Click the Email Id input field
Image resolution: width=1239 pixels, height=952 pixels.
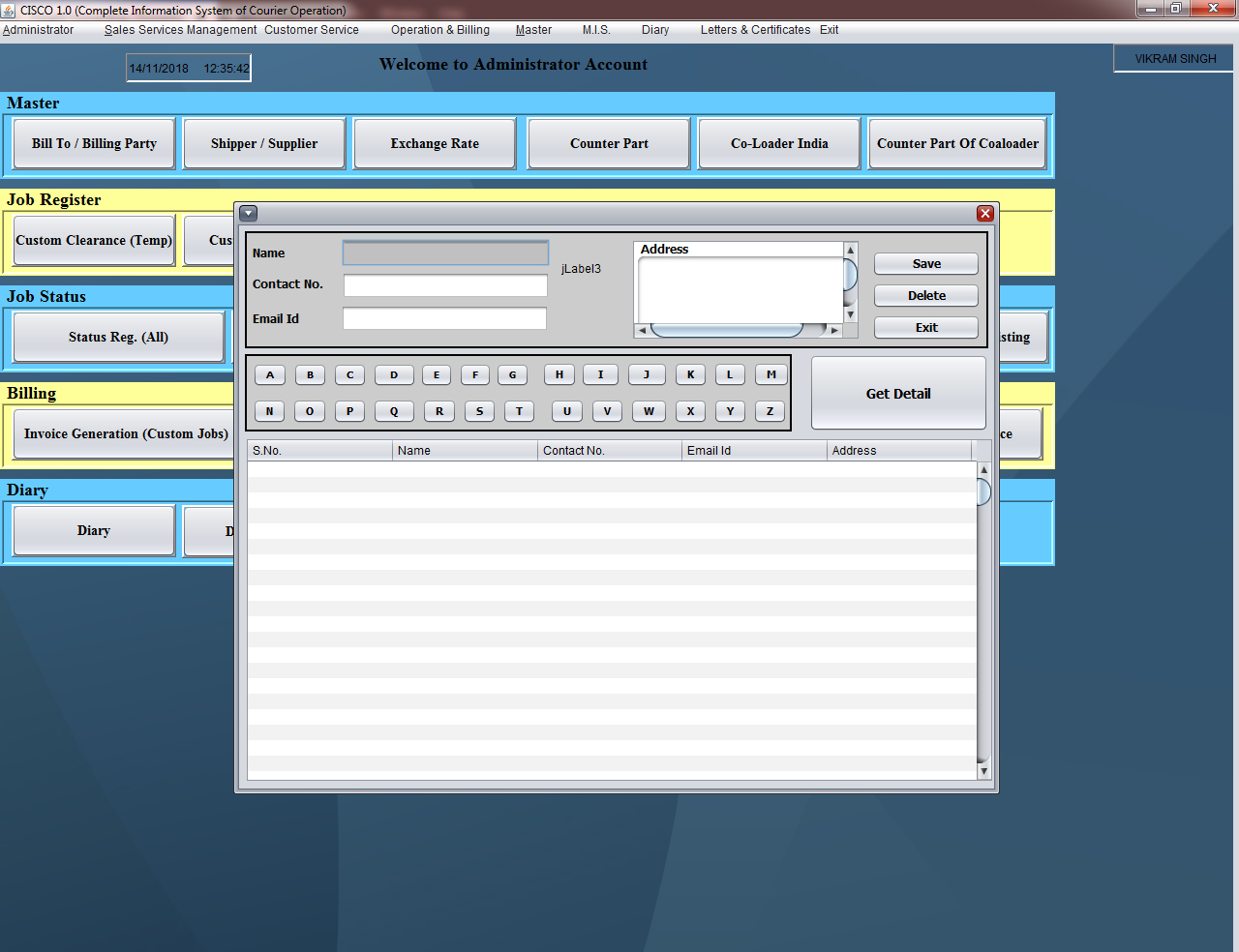tap(444, 319)
